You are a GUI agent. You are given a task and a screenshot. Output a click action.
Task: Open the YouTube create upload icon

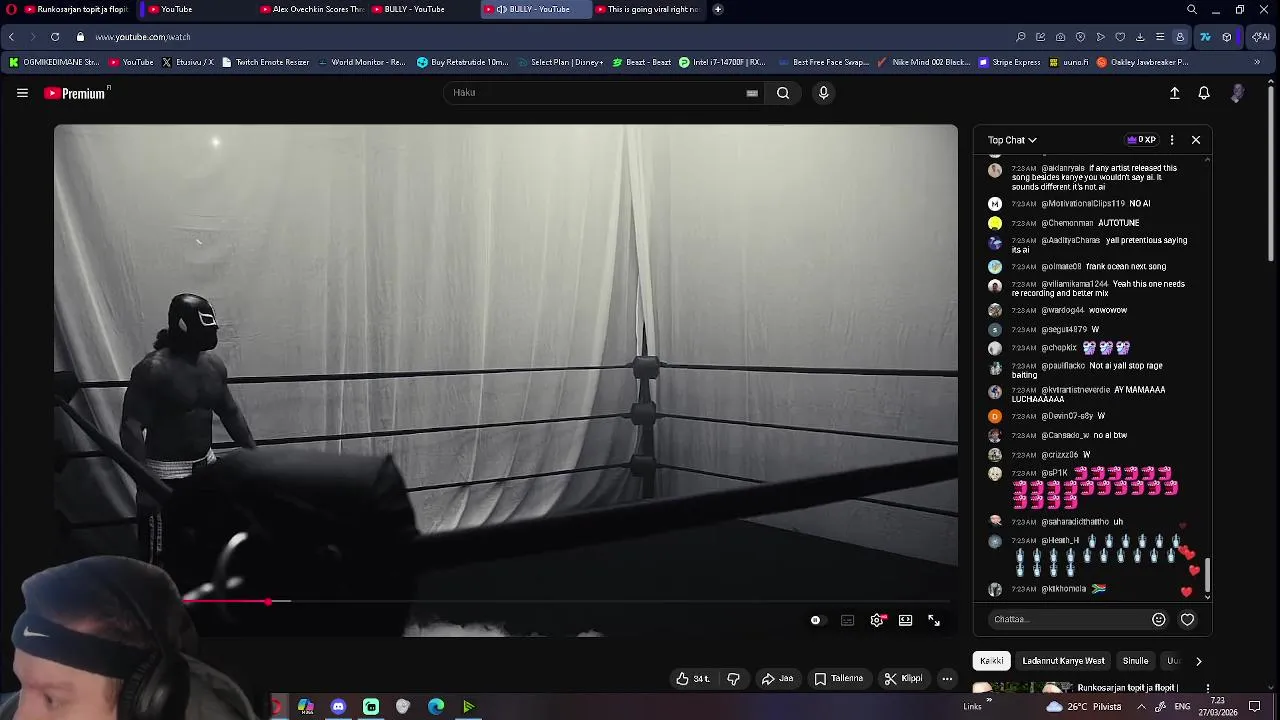[x=1175, y=93]
